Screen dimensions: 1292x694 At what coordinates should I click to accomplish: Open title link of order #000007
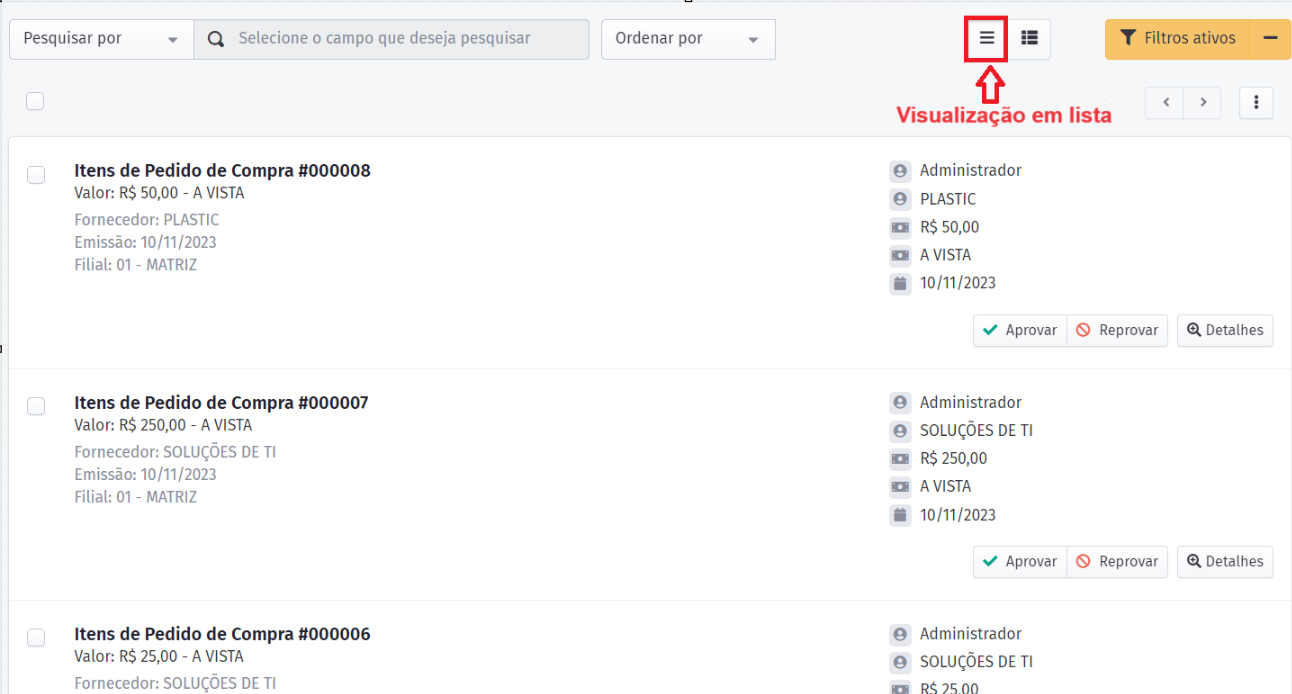coord(221,403)
